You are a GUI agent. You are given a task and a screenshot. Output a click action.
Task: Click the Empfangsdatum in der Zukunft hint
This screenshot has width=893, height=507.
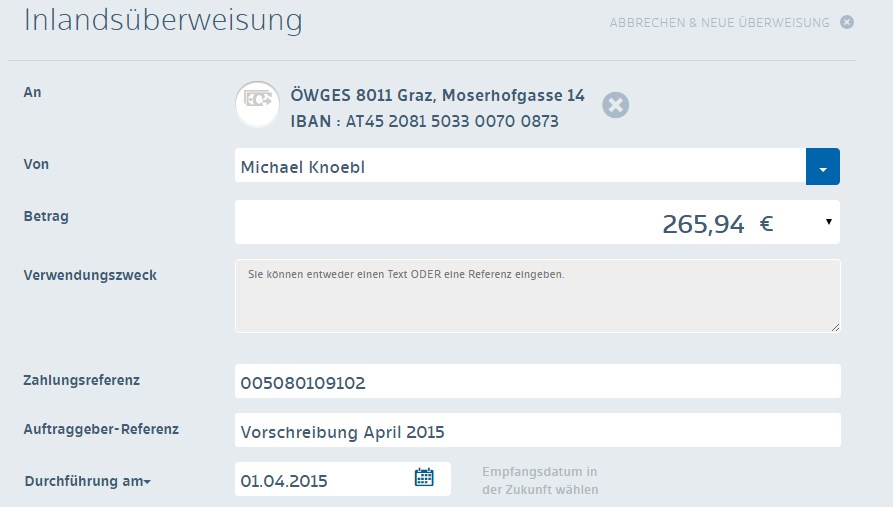pyautogui.click(x=540, y=481)
